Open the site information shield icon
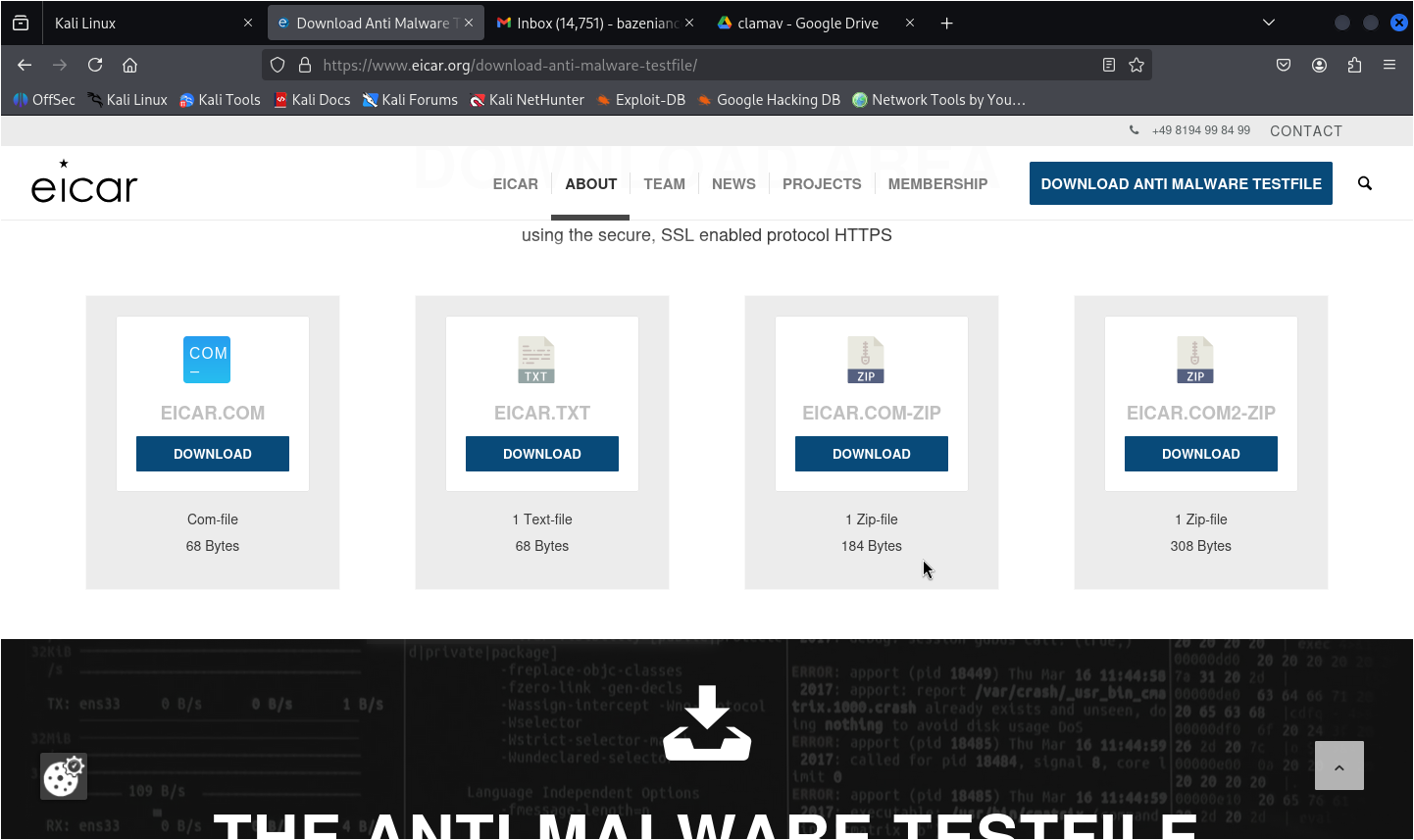Screen dimensions: 1414x840 (x=278, y=65)
